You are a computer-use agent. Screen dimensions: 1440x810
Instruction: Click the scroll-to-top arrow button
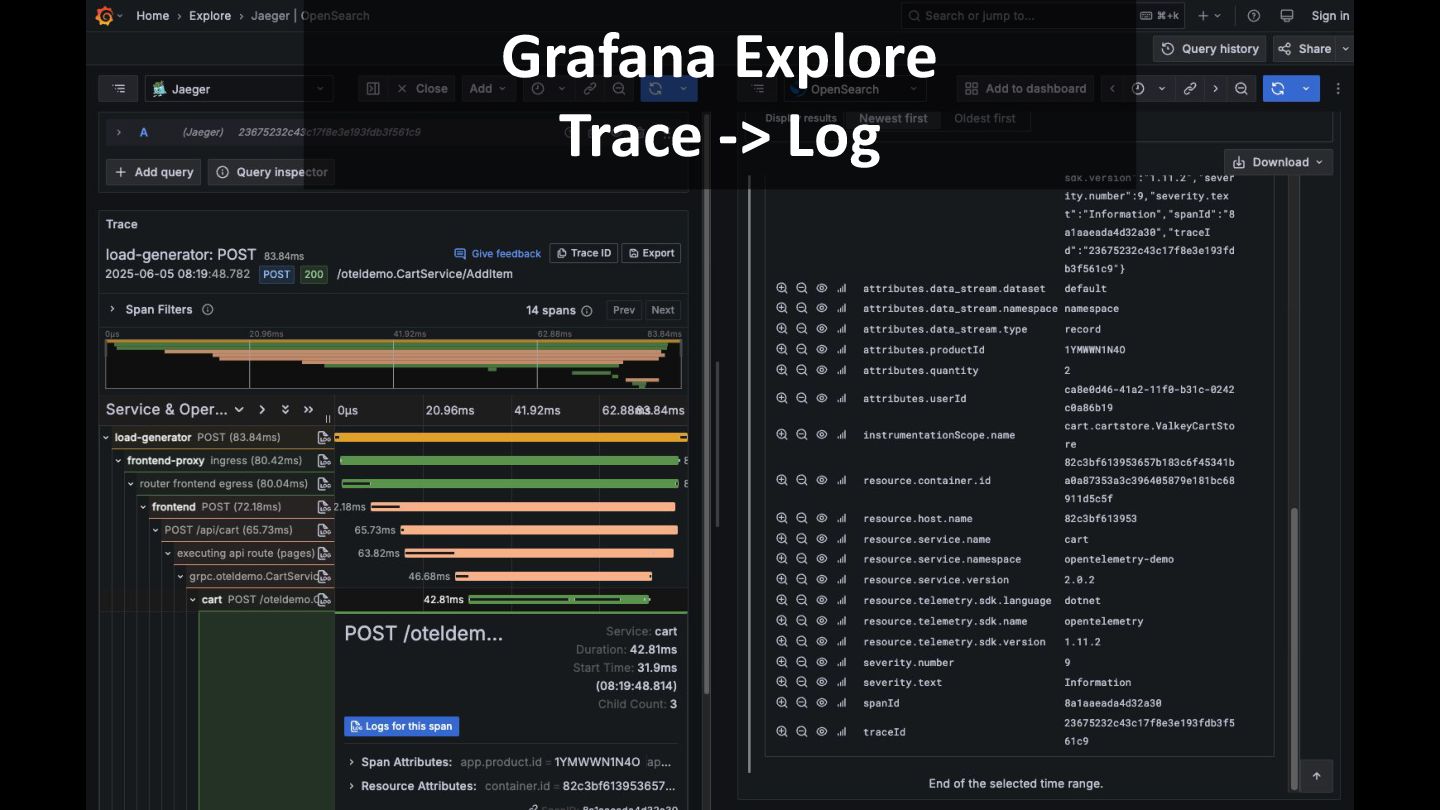click(x=1316, y=776)
